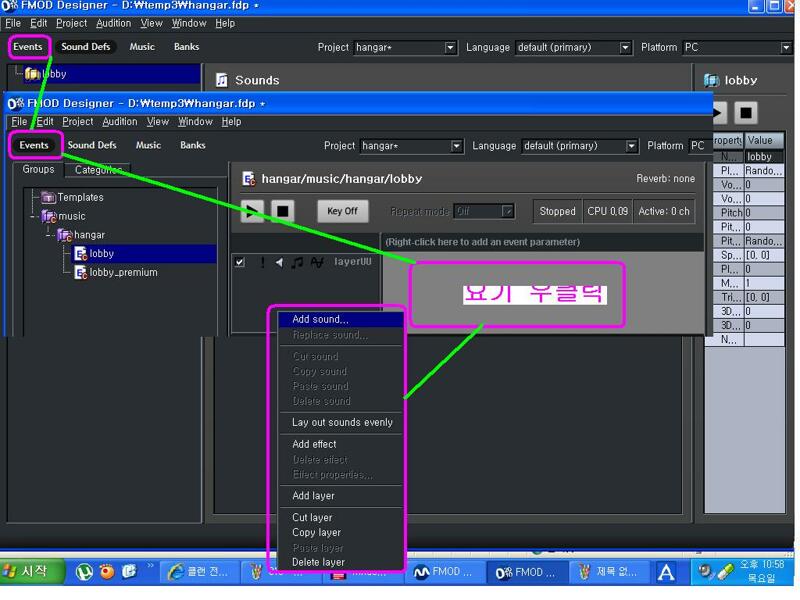800x600 pixels.
Task: Click the Pitch property value cell
Action: tap(764, 213)
